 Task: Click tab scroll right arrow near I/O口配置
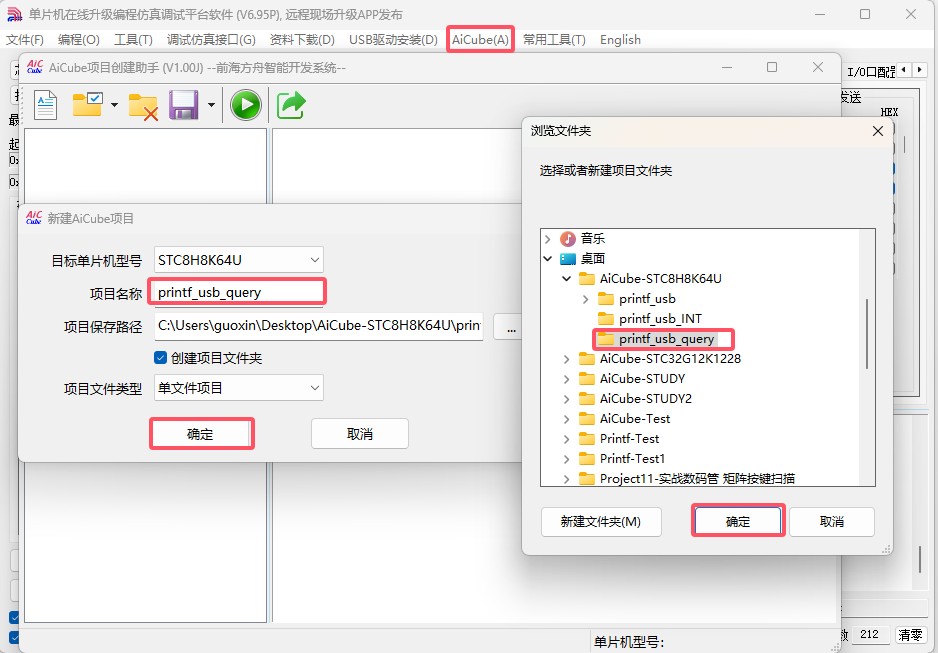coord(918,70)
